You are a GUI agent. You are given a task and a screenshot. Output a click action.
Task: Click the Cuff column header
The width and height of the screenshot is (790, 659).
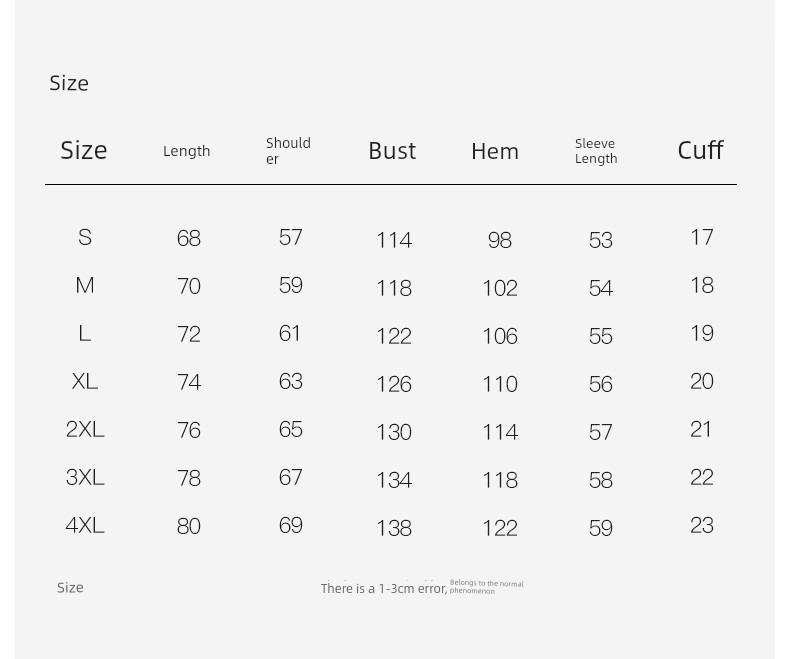pyautogui.click(x=700, y=150)
